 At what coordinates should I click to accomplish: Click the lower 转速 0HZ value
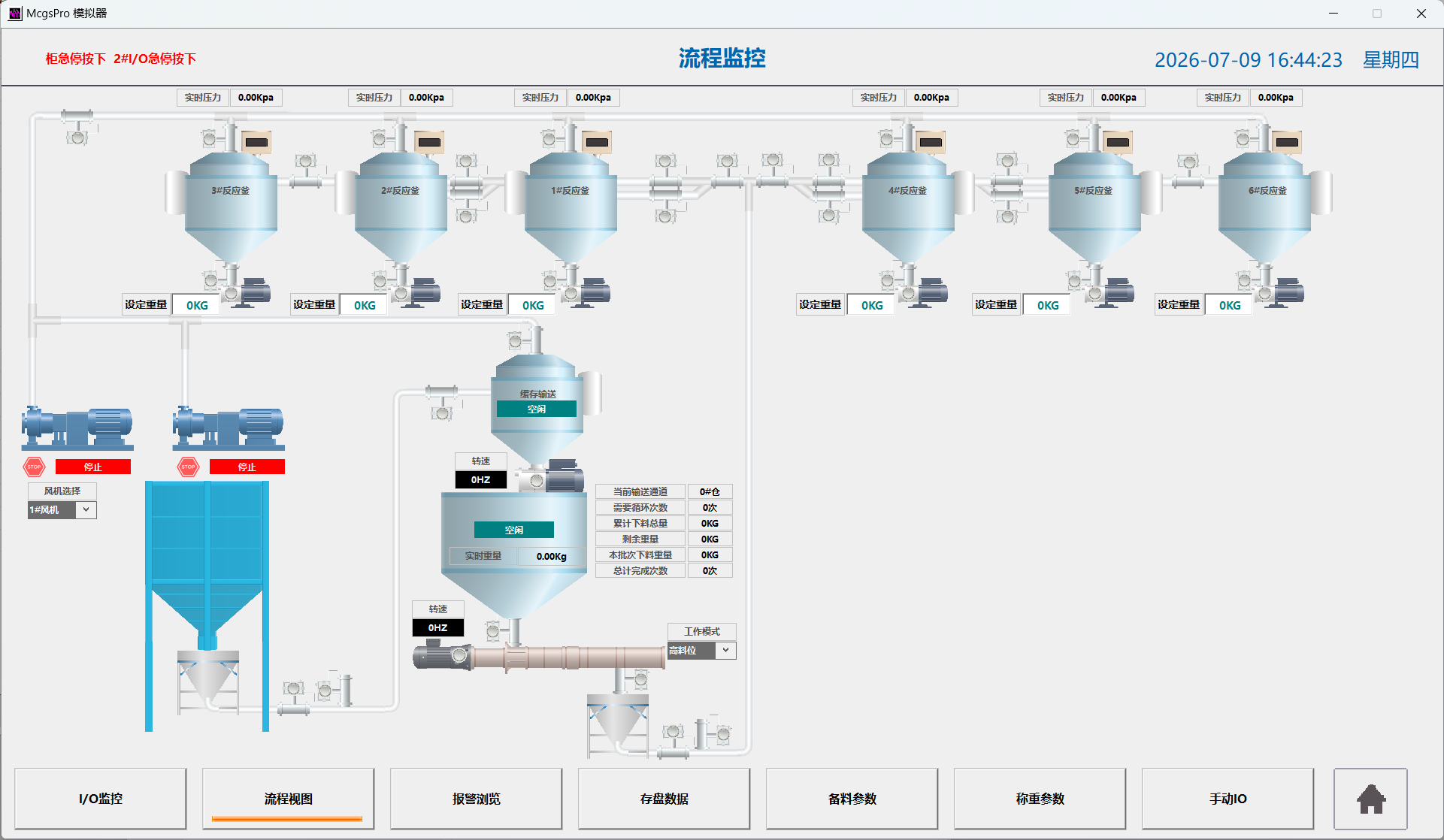[438, 627]
